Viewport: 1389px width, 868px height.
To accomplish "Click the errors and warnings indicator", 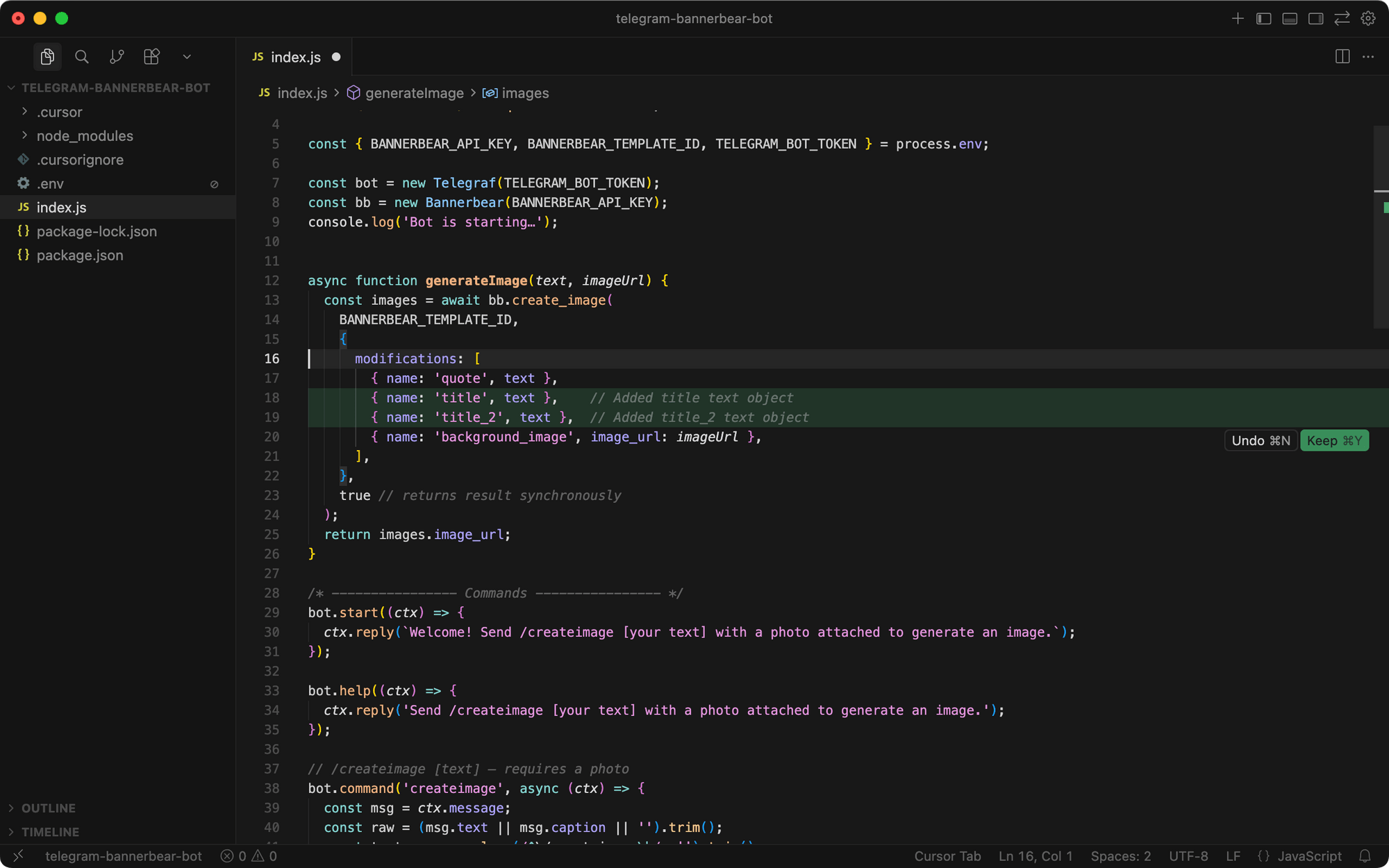I will (x=248, y=856).
